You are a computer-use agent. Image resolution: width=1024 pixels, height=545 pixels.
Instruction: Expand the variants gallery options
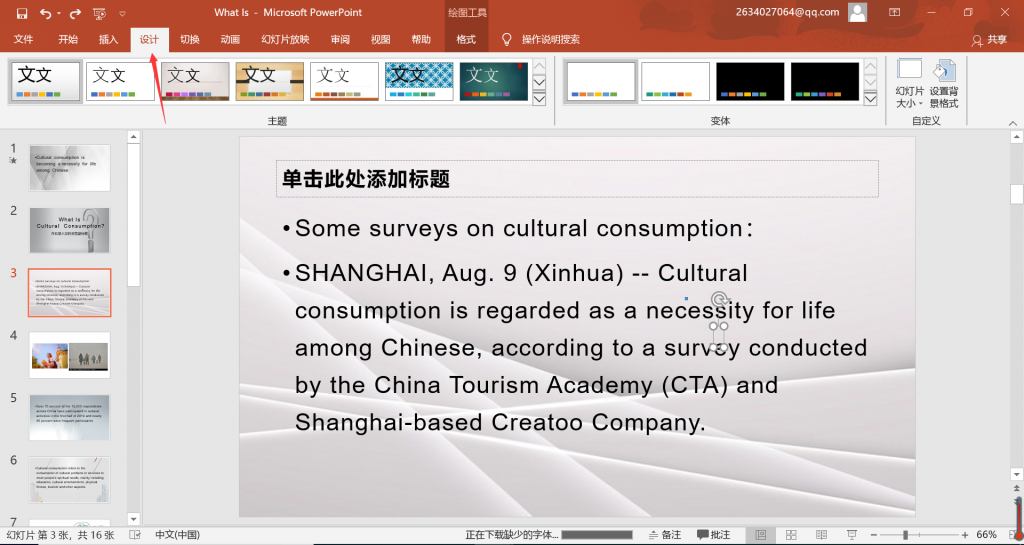click(871, 99)
